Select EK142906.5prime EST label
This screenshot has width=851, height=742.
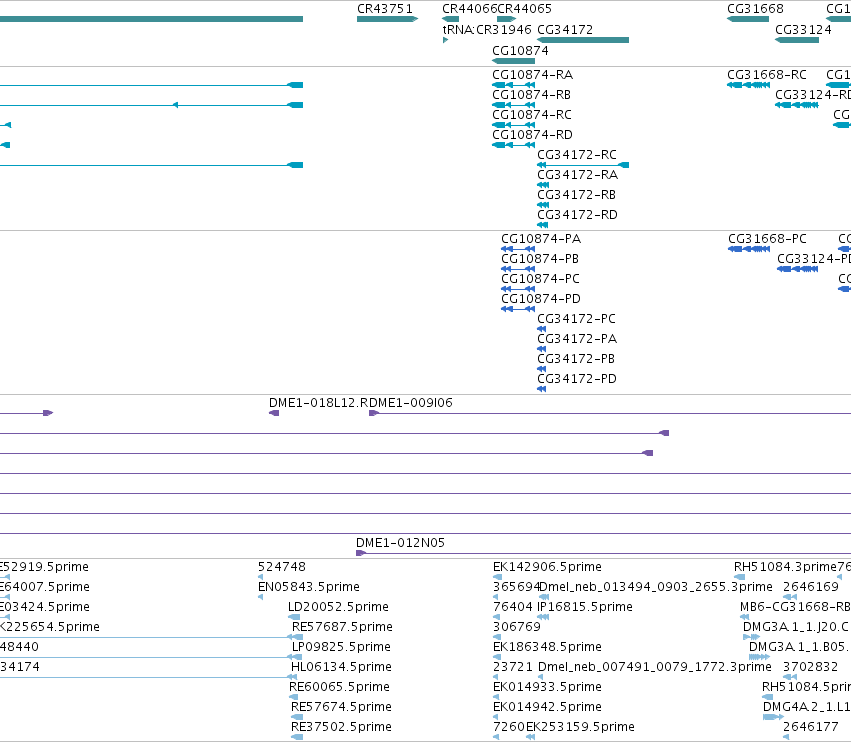coord(547,567)
